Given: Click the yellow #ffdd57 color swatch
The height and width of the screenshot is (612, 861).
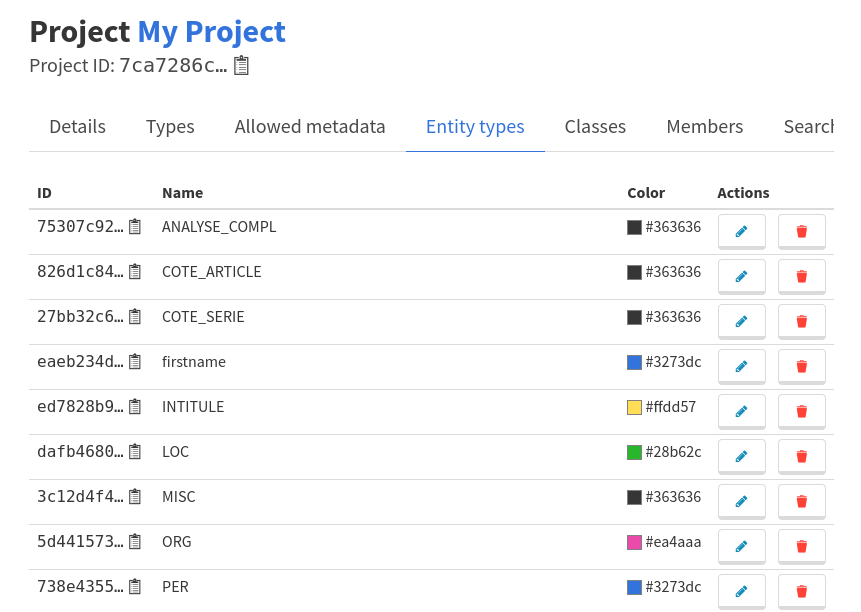Looking at the screenshot, I should point(633,406).
